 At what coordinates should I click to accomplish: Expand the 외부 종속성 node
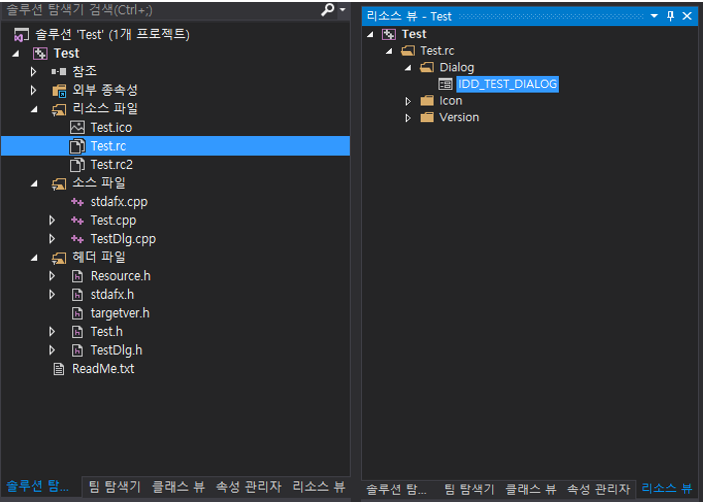tap(33, 90)
